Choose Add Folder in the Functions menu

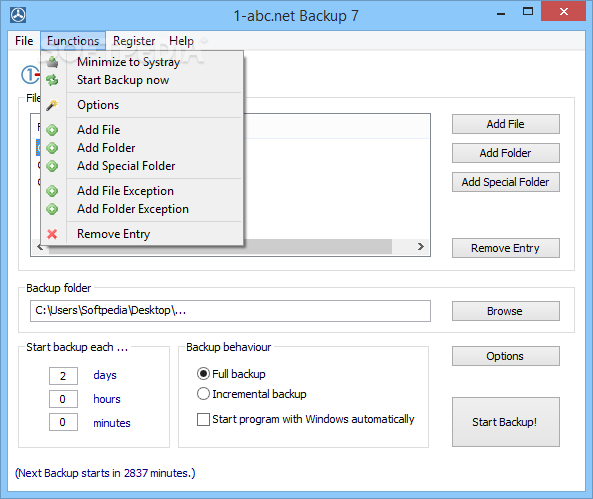(x=142, y=148)
